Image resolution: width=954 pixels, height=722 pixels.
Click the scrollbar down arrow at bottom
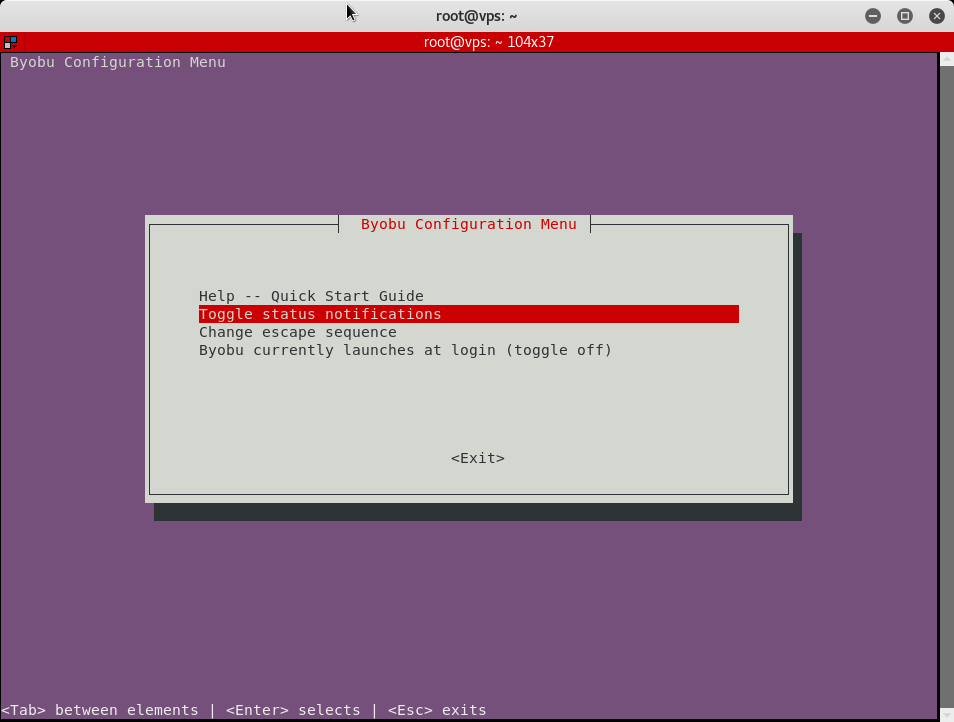point(947,715)
